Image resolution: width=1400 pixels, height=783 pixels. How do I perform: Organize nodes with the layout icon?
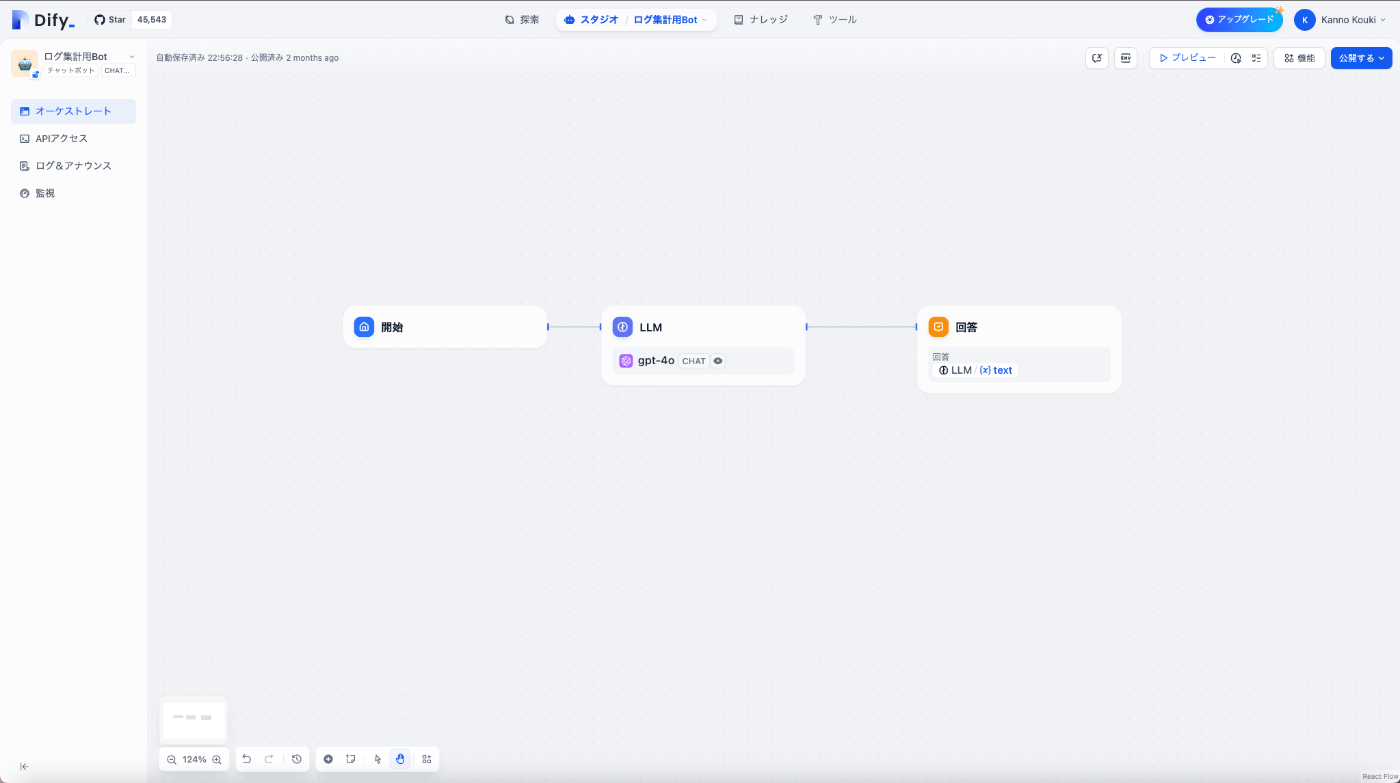click(x=427, y=759)
